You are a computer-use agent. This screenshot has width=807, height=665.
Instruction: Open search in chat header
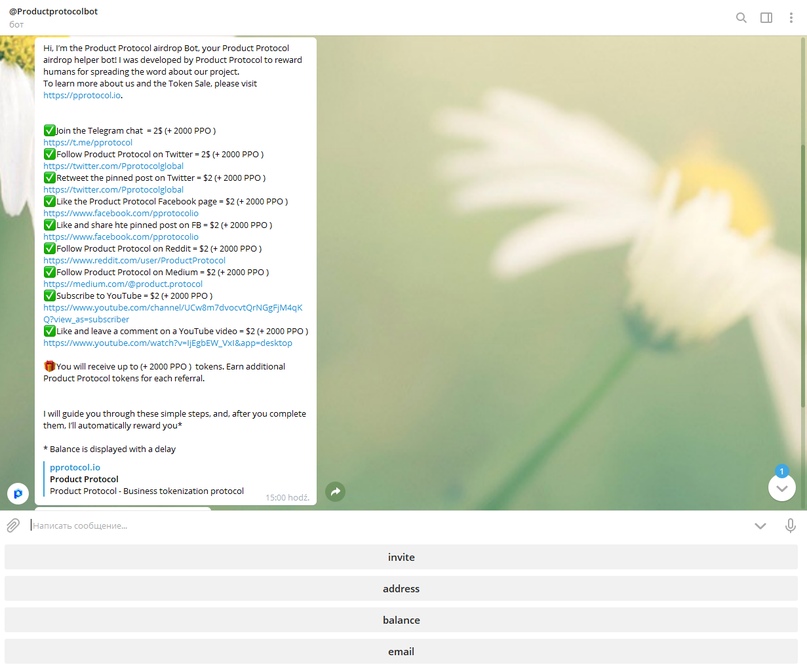tap(741, 17)
